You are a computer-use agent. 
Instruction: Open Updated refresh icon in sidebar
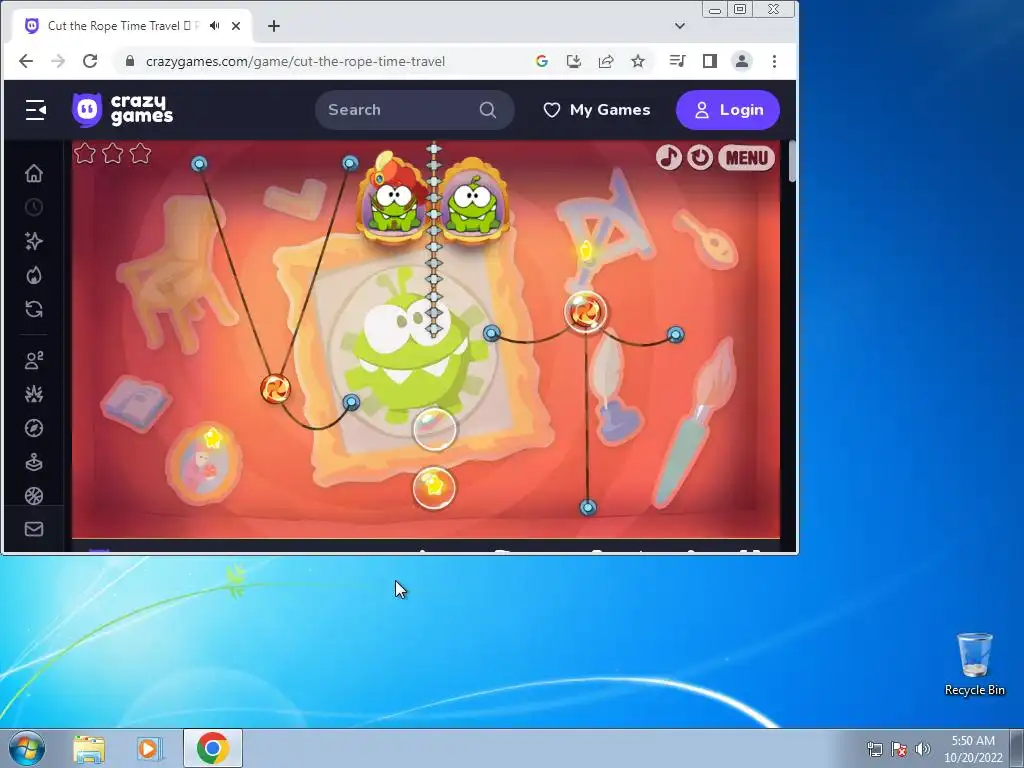[34, 309]
